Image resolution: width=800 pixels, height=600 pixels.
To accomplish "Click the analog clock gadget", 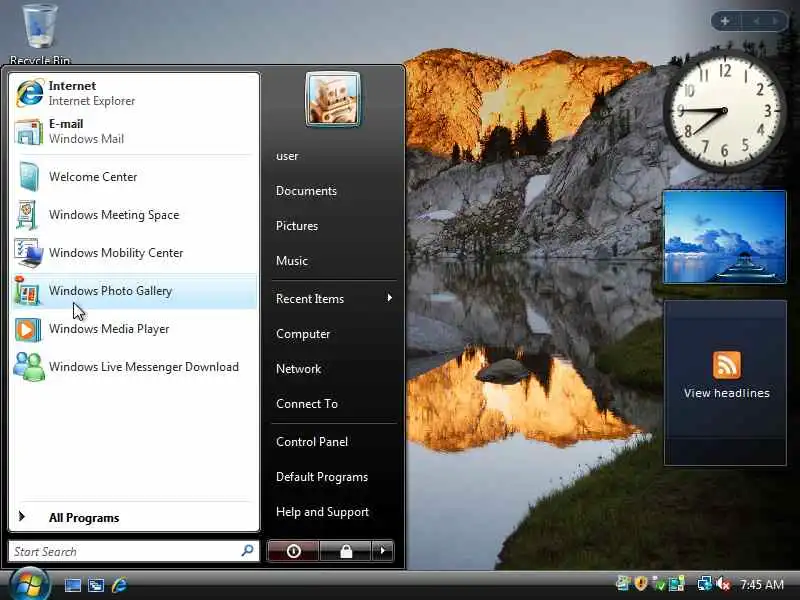I will tap(724, 110).
